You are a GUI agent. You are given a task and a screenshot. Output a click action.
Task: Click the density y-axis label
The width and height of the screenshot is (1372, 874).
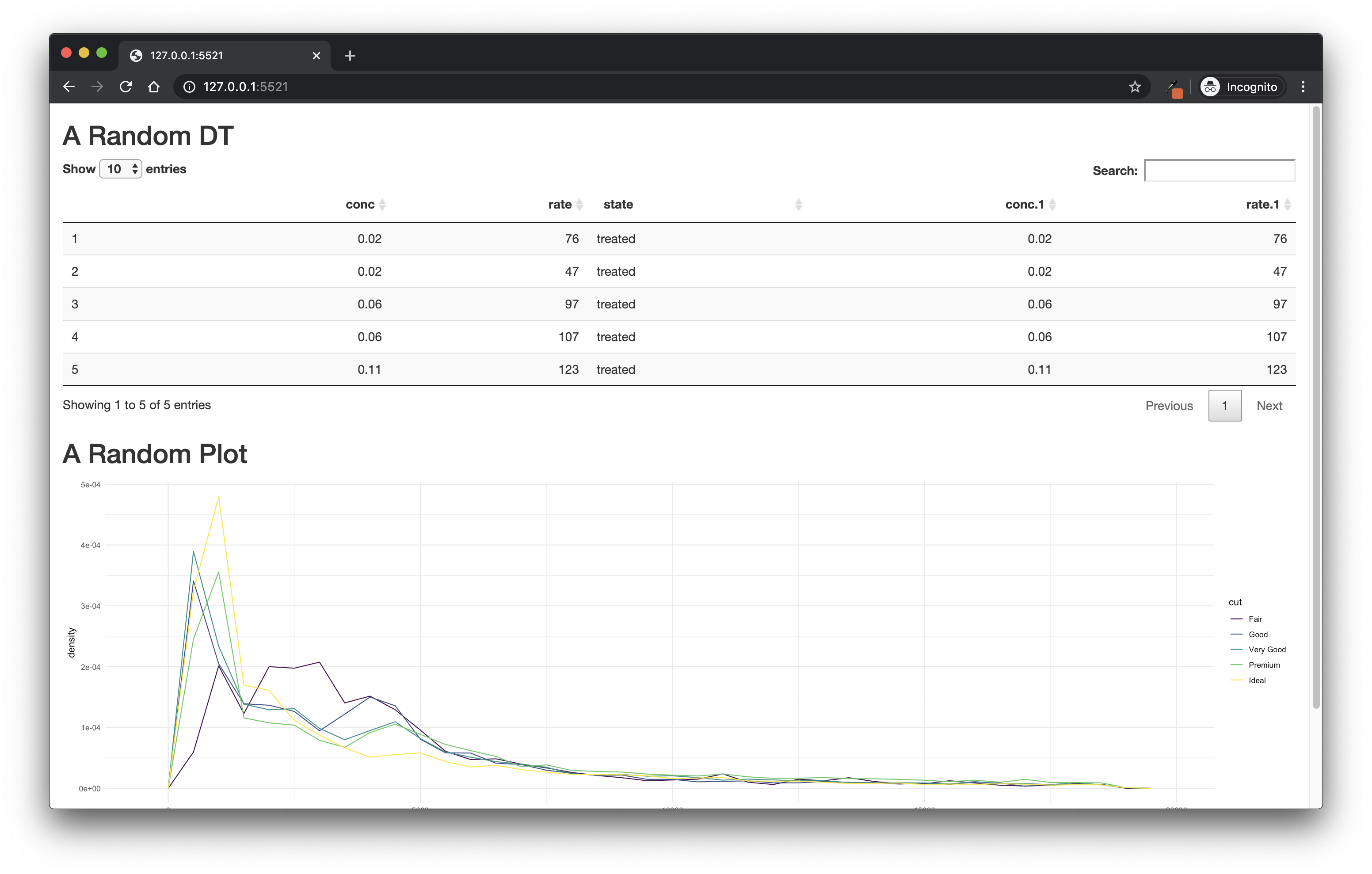pos(71,642)
